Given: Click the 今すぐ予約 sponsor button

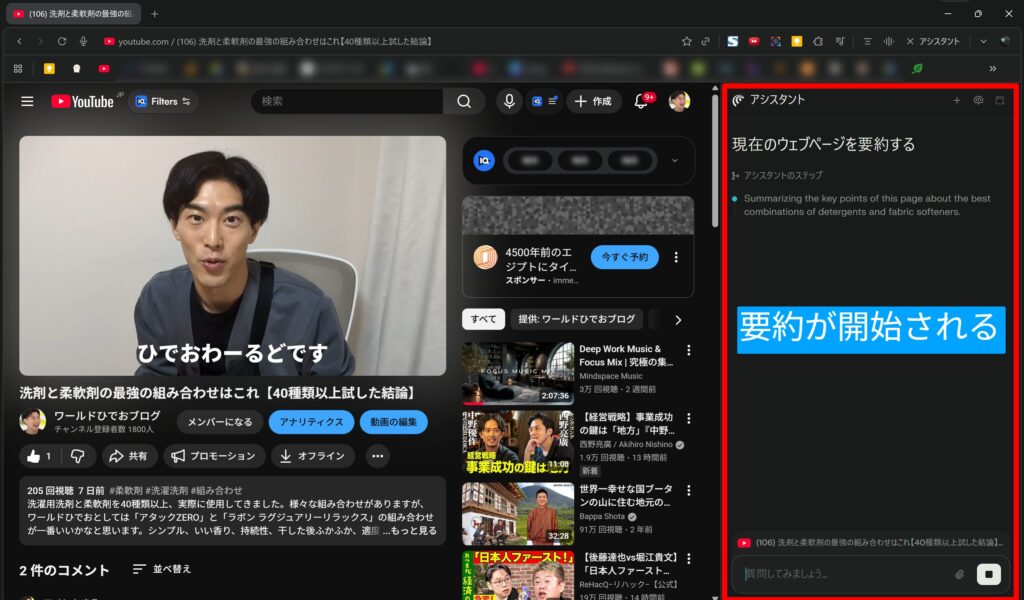Looking at the screenshot, I should pyautogui.click(x=624, y=257).
